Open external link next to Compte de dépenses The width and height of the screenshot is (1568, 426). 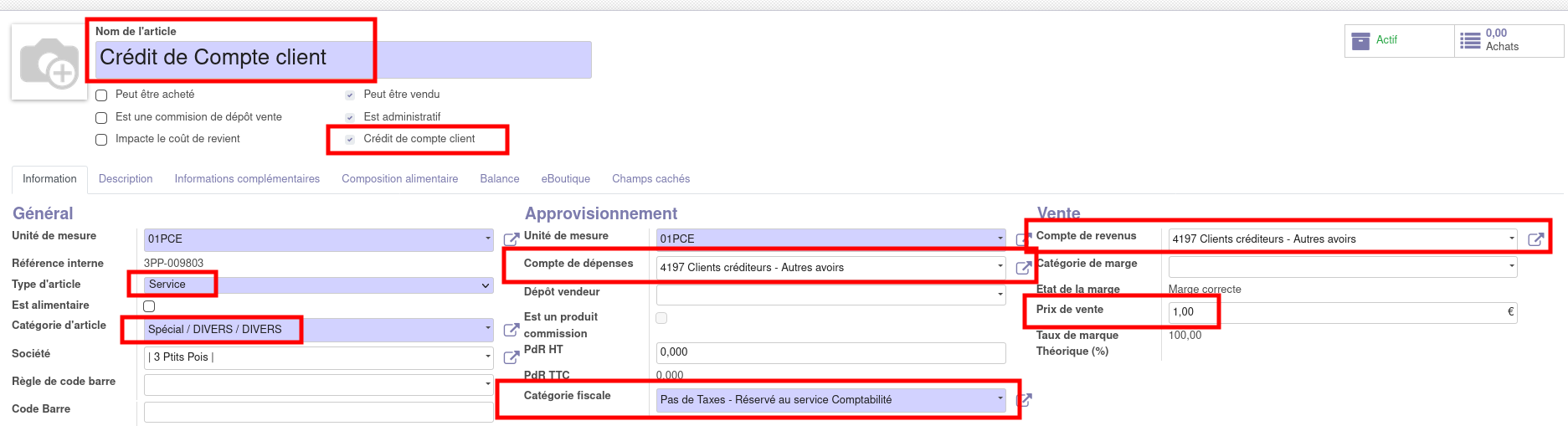[x=1023, y=268]
